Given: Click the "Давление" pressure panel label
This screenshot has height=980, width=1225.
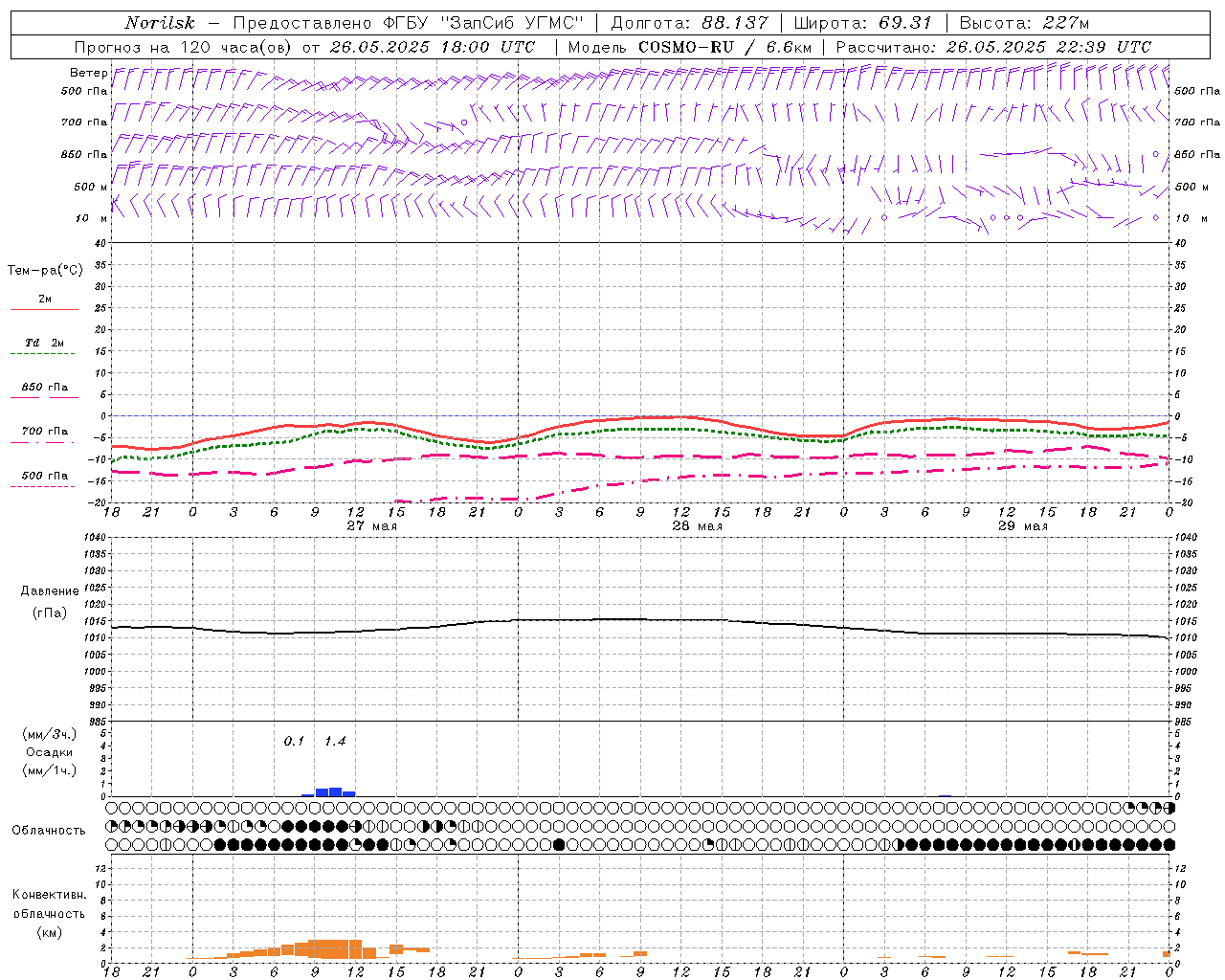Looking at the screenshot, I should pyautogui.click(x=49, y=591).
